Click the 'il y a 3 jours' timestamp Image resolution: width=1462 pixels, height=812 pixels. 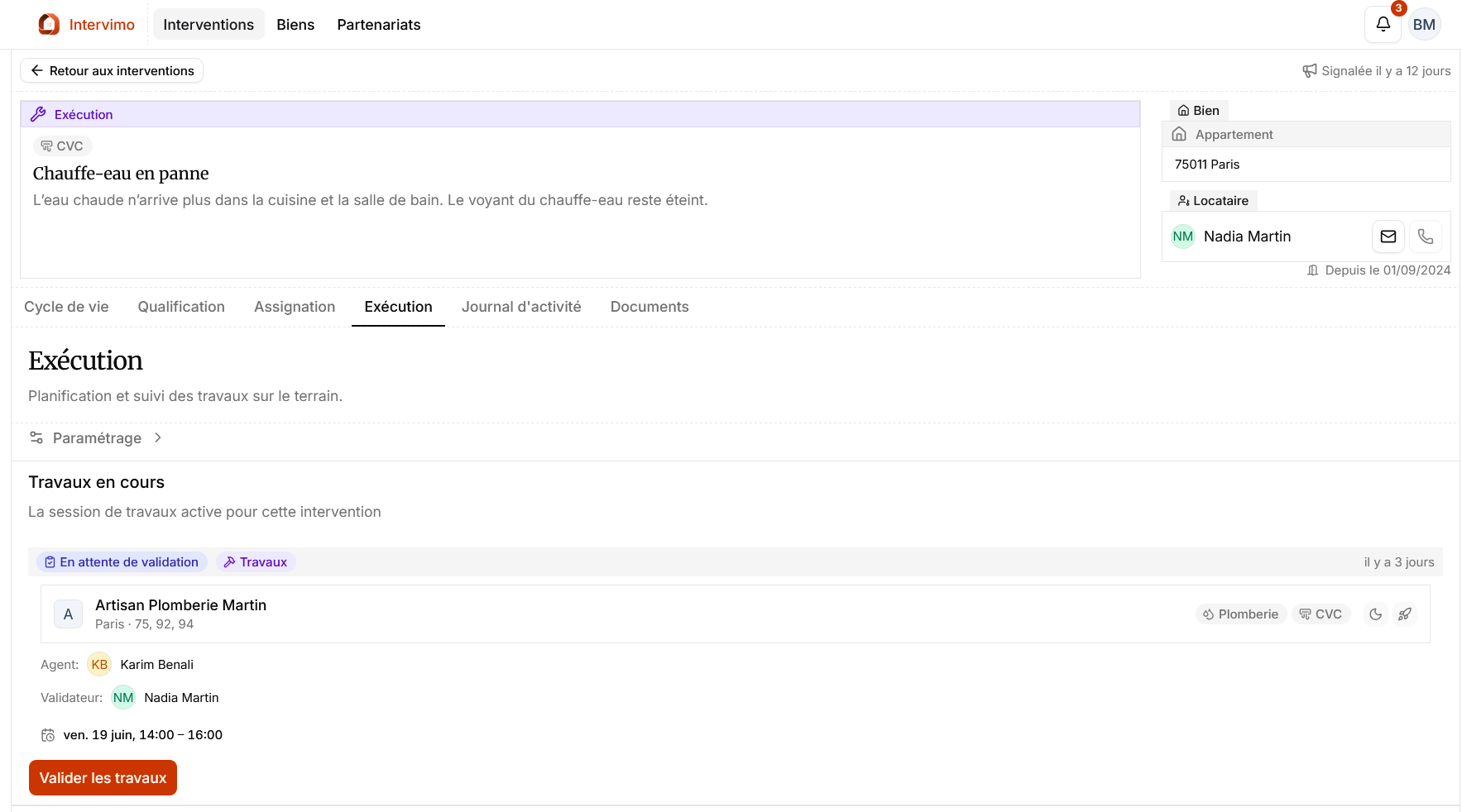point(1399,562)
